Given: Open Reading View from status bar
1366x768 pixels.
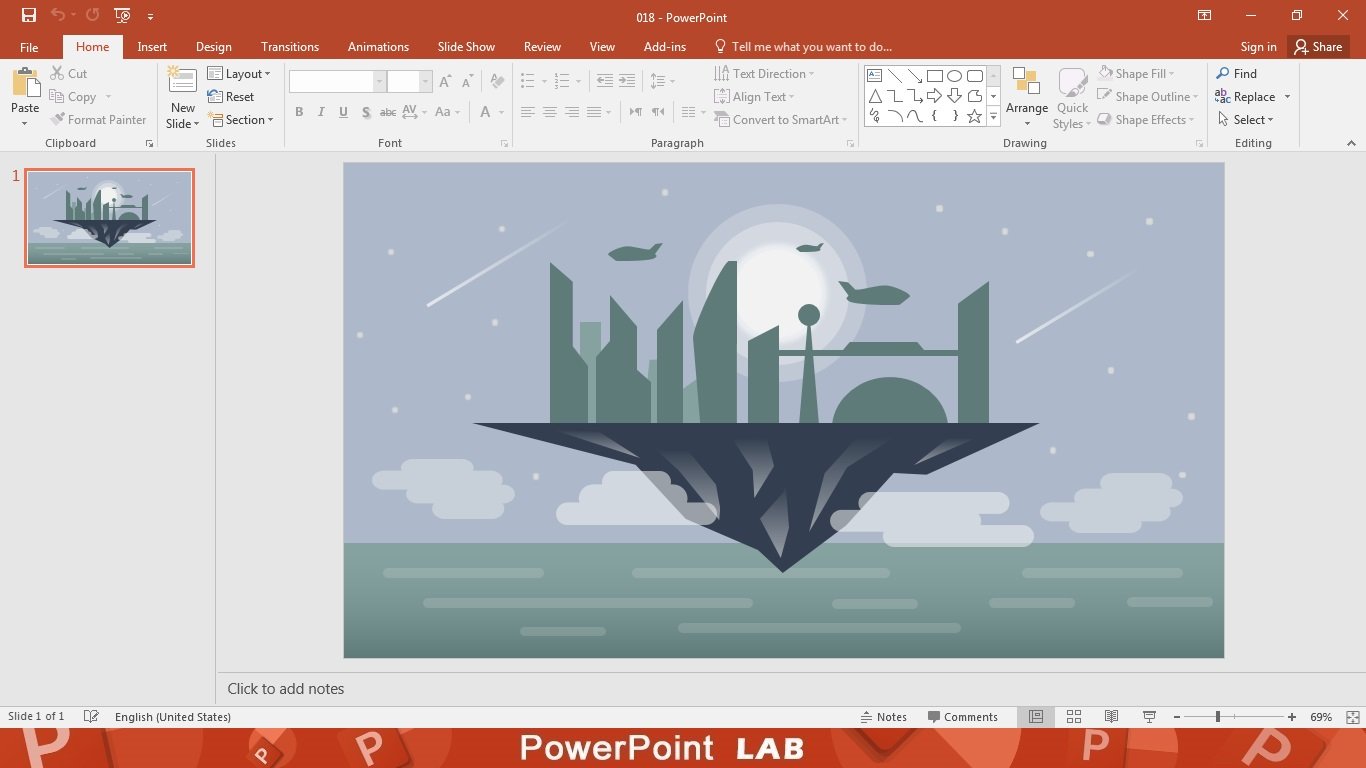Looking at the screenshot, I should pyautogui.click(x=1111, y=717).
